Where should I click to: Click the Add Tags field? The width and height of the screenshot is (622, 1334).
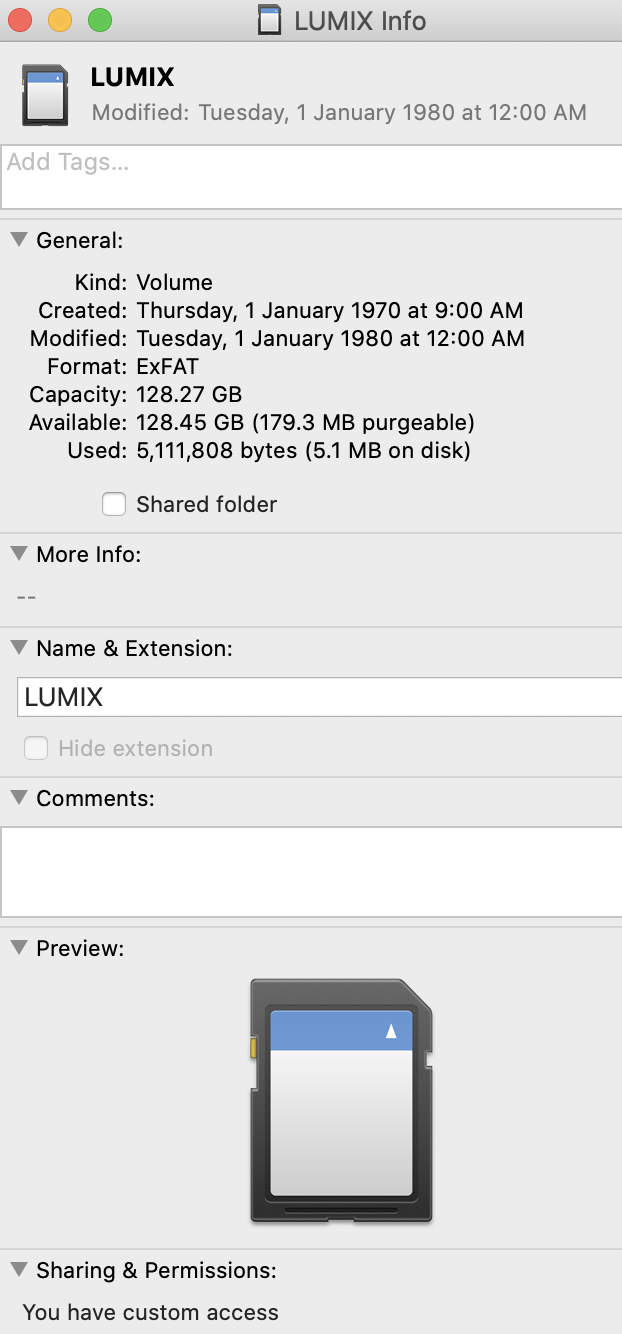pos(312,176)
